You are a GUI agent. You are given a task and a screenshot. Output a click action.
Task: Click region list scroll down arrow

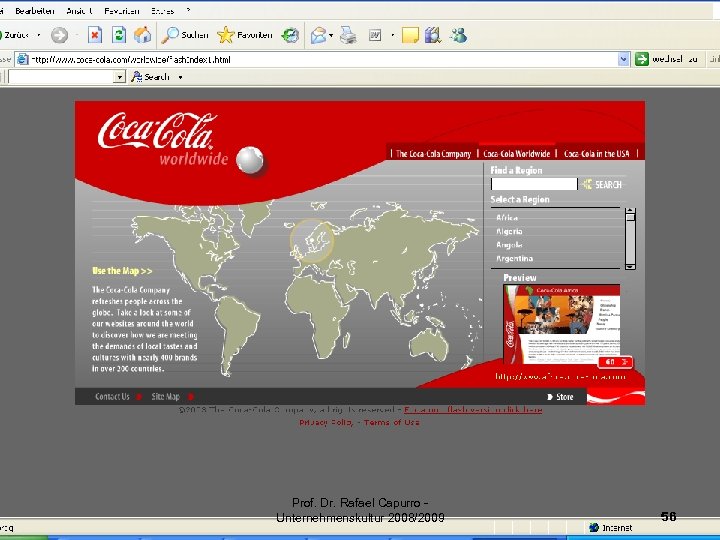[630, 266]
